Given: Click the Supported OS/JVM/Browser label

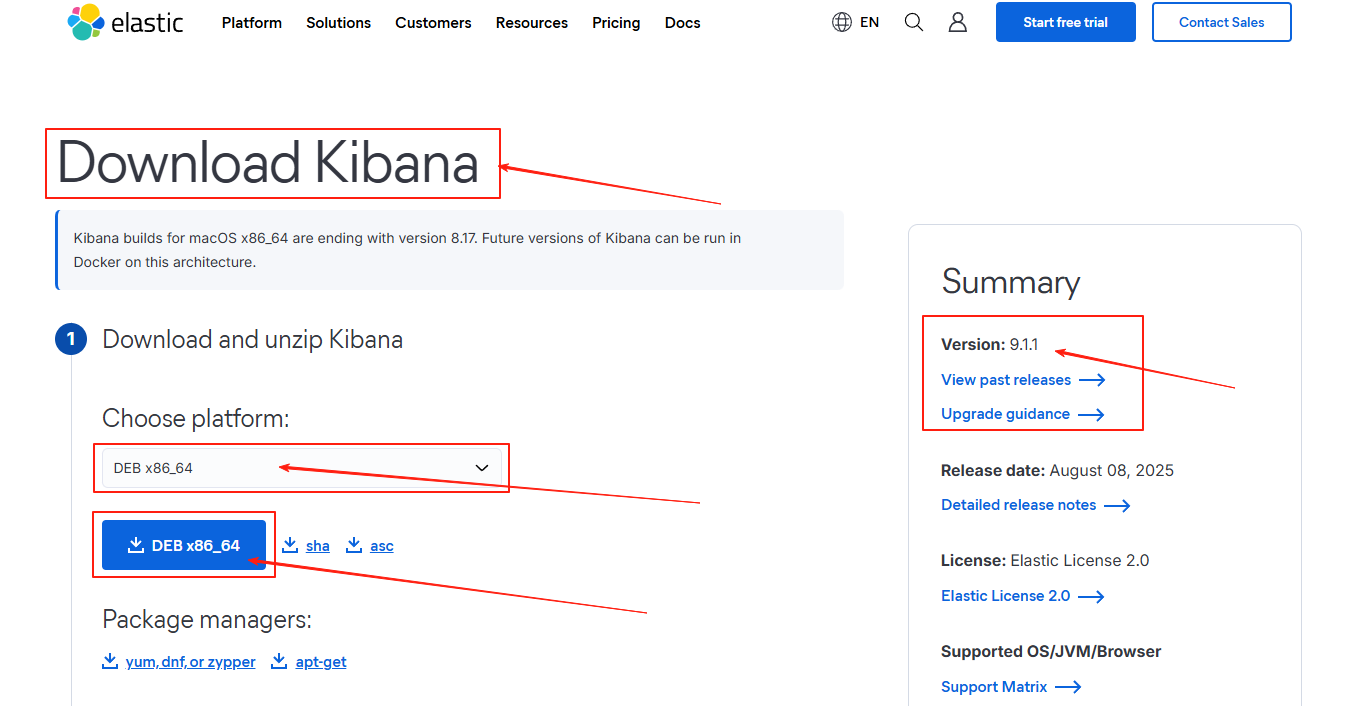Looking at the screenshot, I should pyautogui.click(x=1051, y=651).
